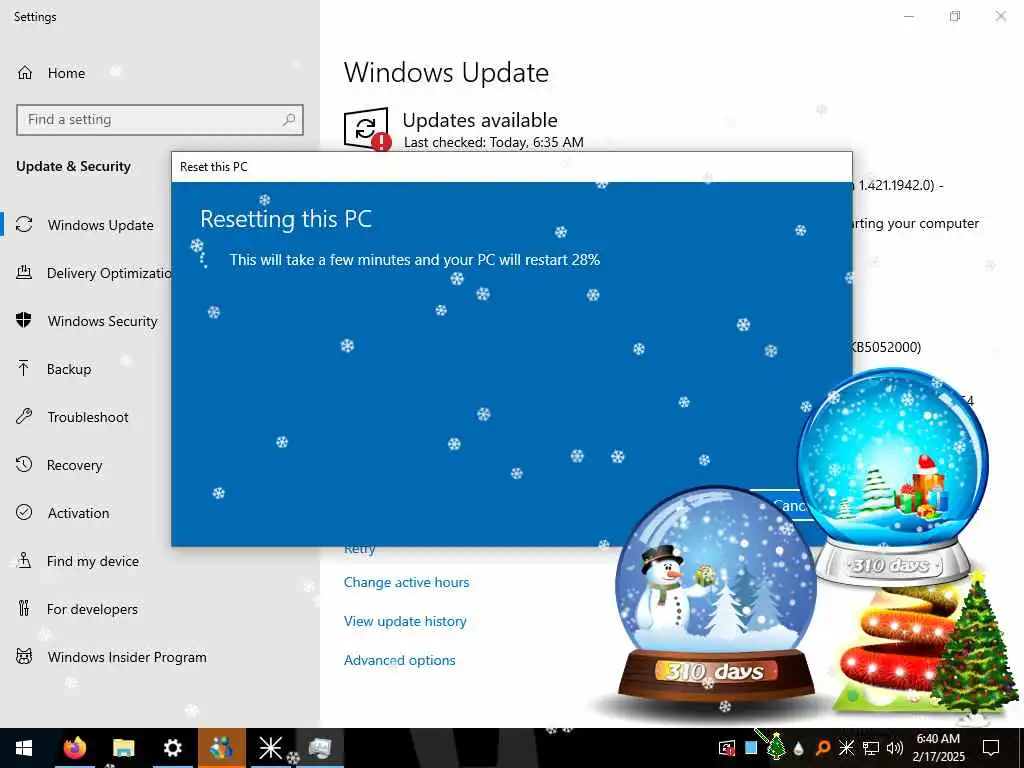Viewport: 1024px width, 768px height.
Task: Switch to Settings gear on the taskbar
Action: click(x=172, y=748)
